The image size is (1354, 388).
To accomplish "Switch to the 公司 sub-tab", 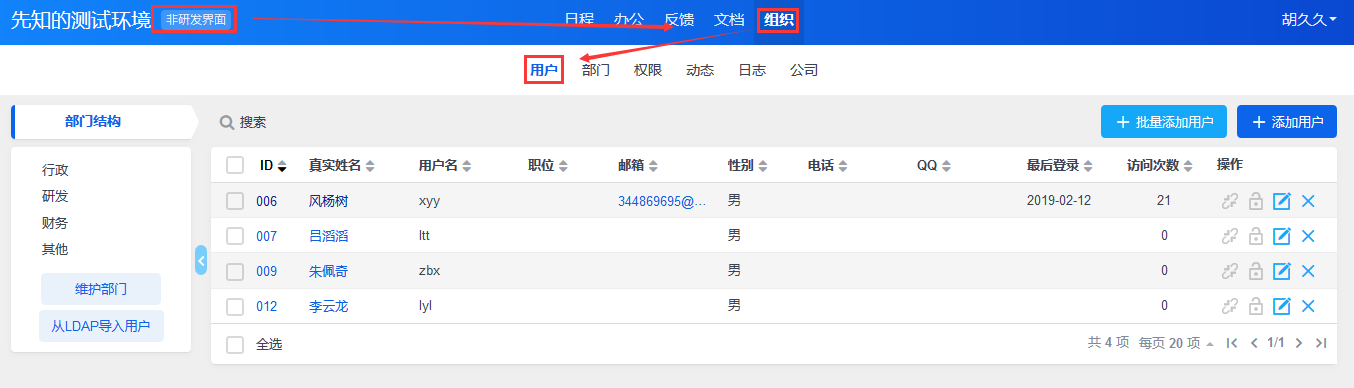I will [804, 70].
